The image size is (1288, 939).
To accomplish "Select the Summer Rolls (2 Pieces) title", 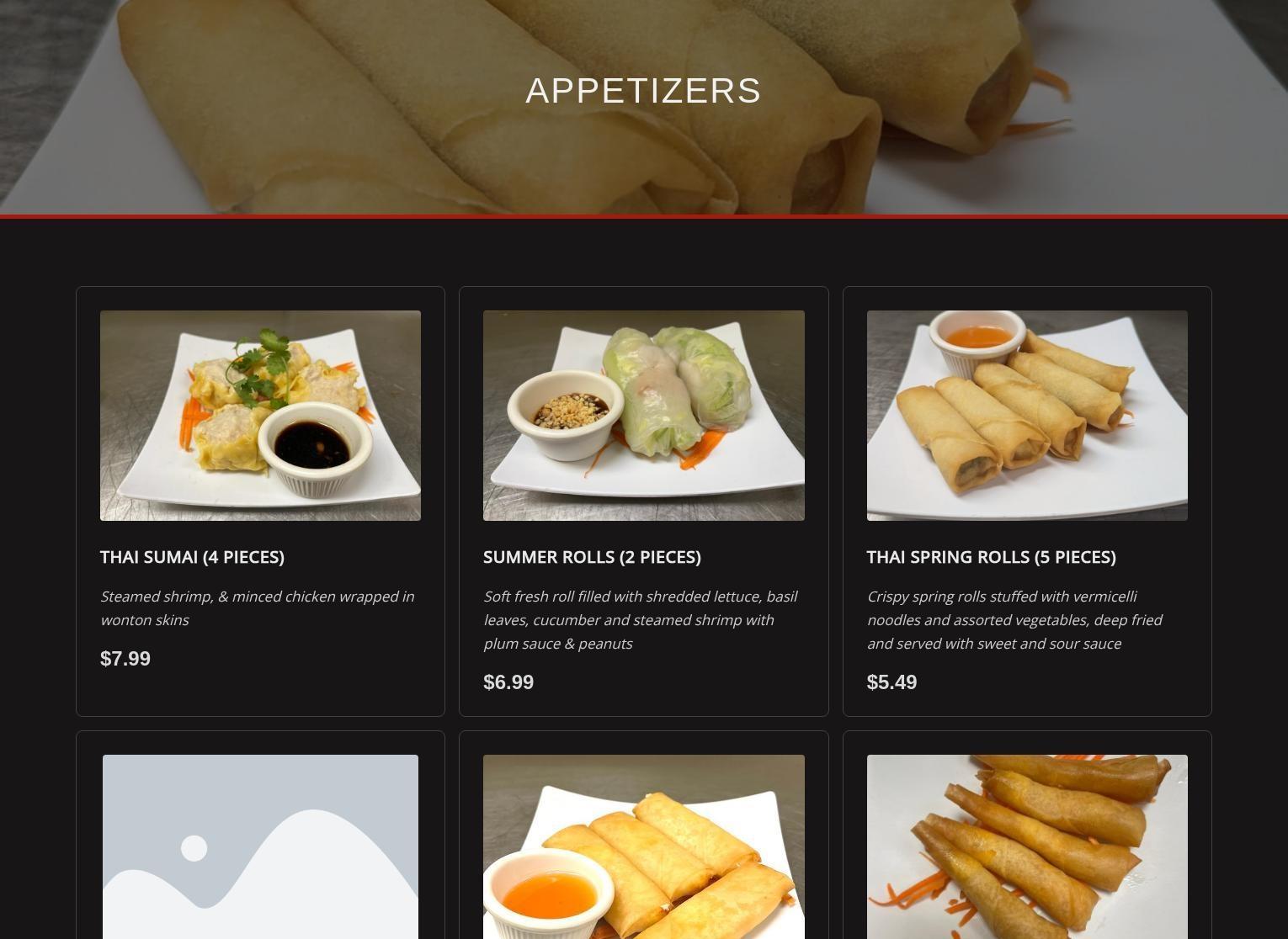I will coord(592,557).
